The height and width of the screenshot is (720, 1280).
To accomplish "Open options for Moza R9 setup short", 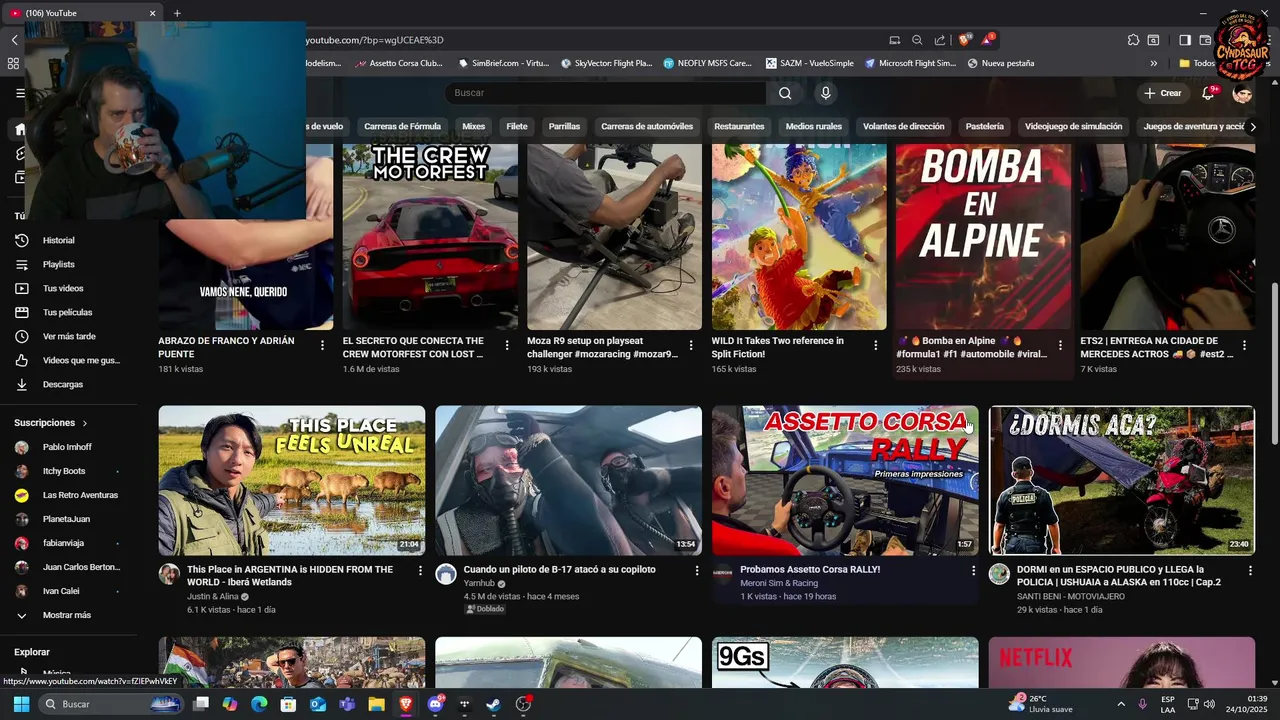I will tap(691, 345).
